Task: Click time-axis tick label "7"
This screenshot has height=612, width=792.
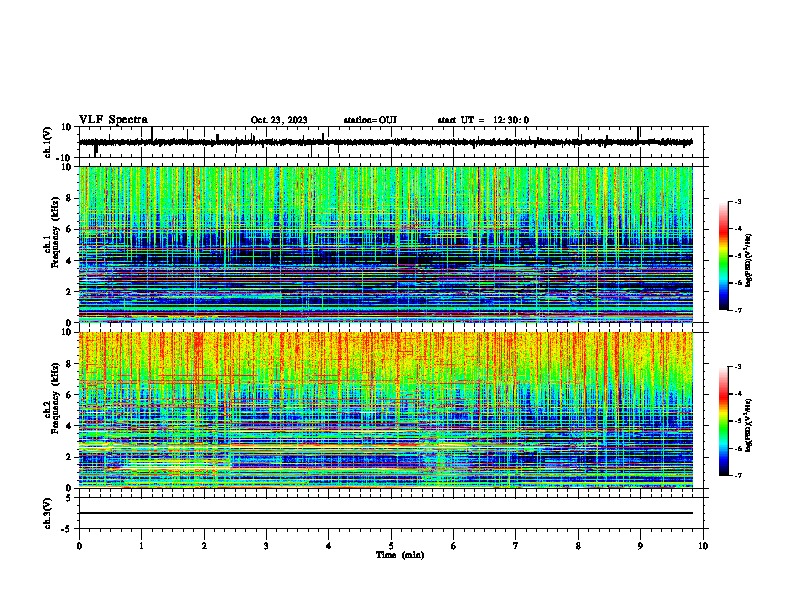Action: 516,546
